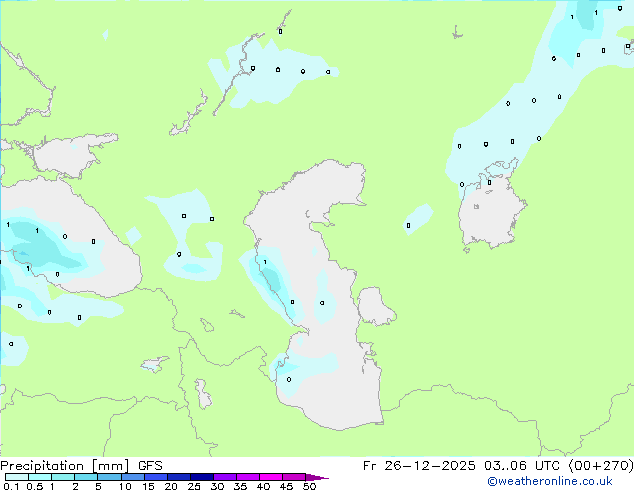Image resolution: width=634 pixels, height=490 pixels.
Task: Click the Sea of Azov on the map
Action: click(x=69, y=156)
